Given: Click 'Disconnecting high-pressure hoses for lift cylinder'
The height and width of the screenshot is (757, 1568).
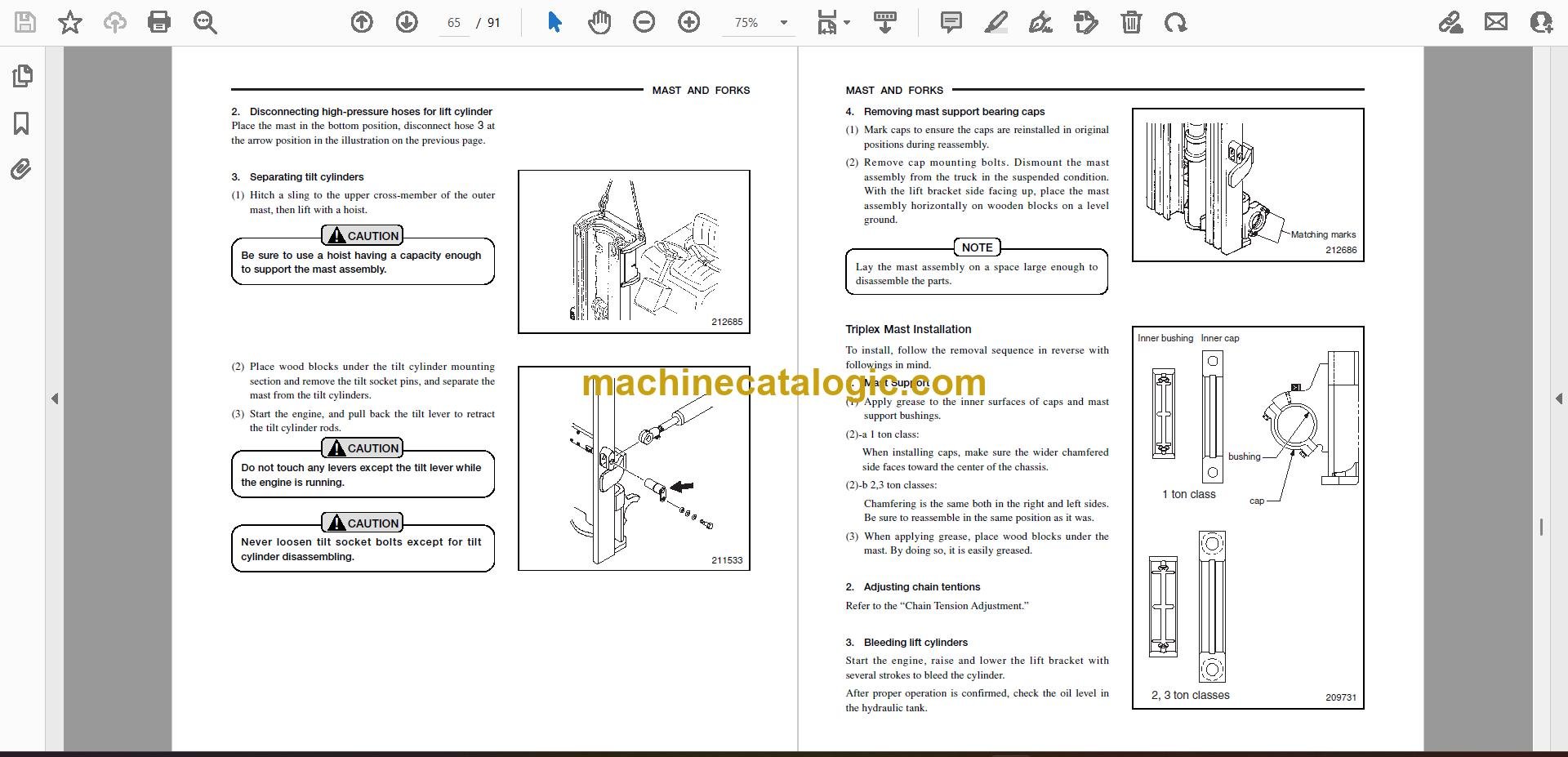Looking at the screenshot, I should click(371, 111).
